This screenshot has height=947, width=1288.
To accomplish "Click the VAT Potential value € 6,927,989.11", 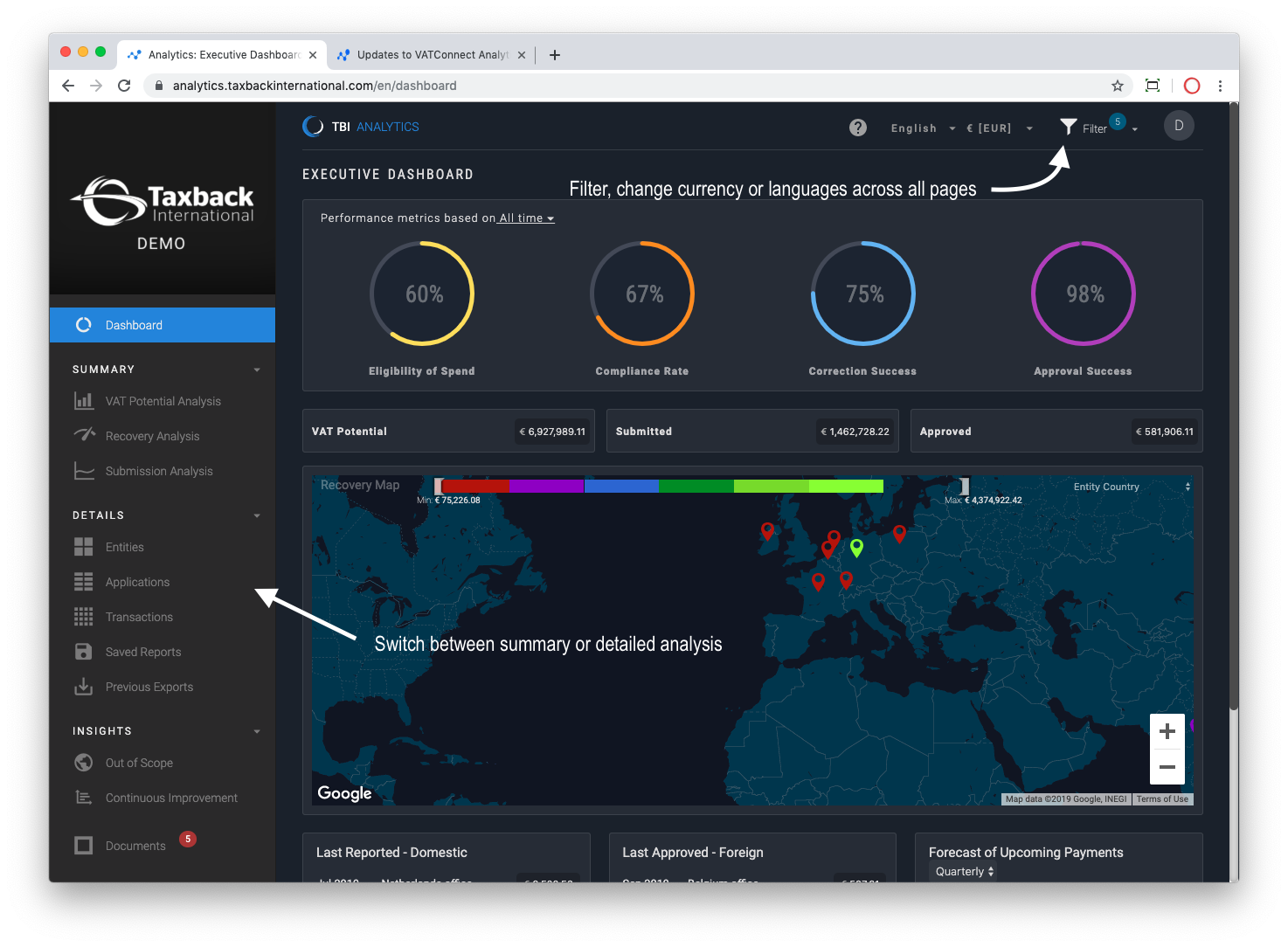I will (x=552, y=432).
